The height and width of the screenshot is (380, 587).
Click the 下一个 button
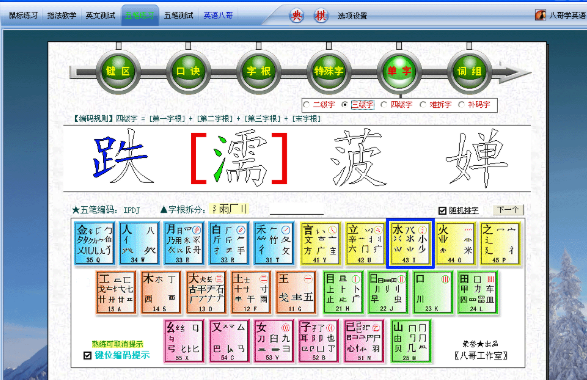click(508, 210)
